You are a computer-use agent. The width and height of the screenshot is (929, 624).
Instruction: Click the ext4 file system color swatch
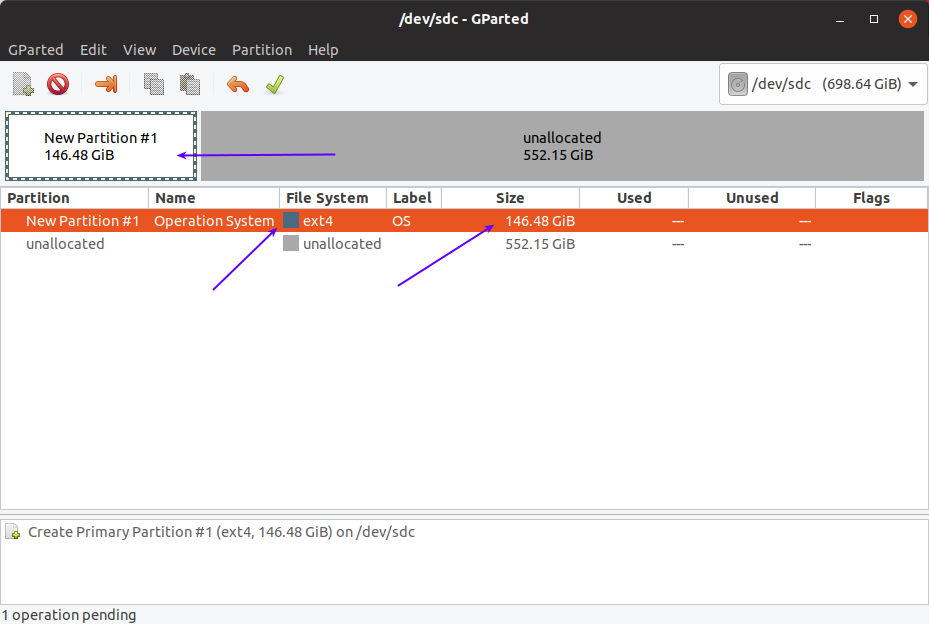pos(291,220)
